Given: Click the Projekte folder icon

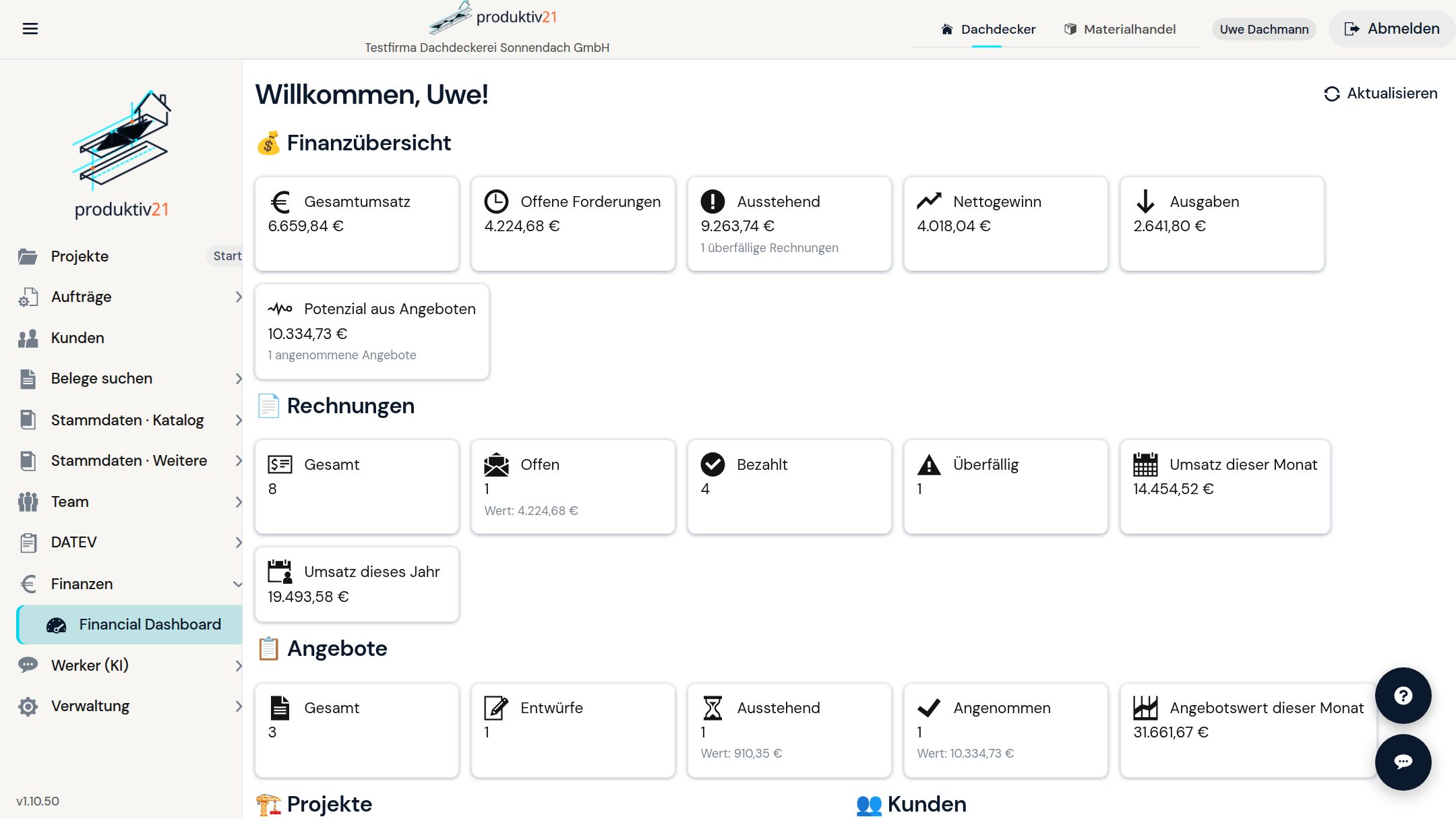Looking at the screenshot, I should click(28, 256).
